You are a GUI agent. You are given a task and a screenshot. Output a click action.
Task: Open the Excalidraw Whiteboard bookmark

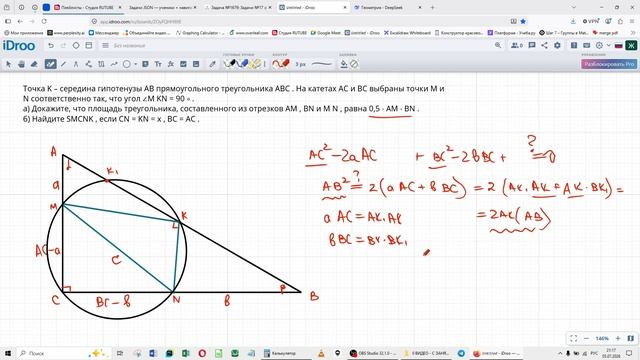[x=407, y=33]
